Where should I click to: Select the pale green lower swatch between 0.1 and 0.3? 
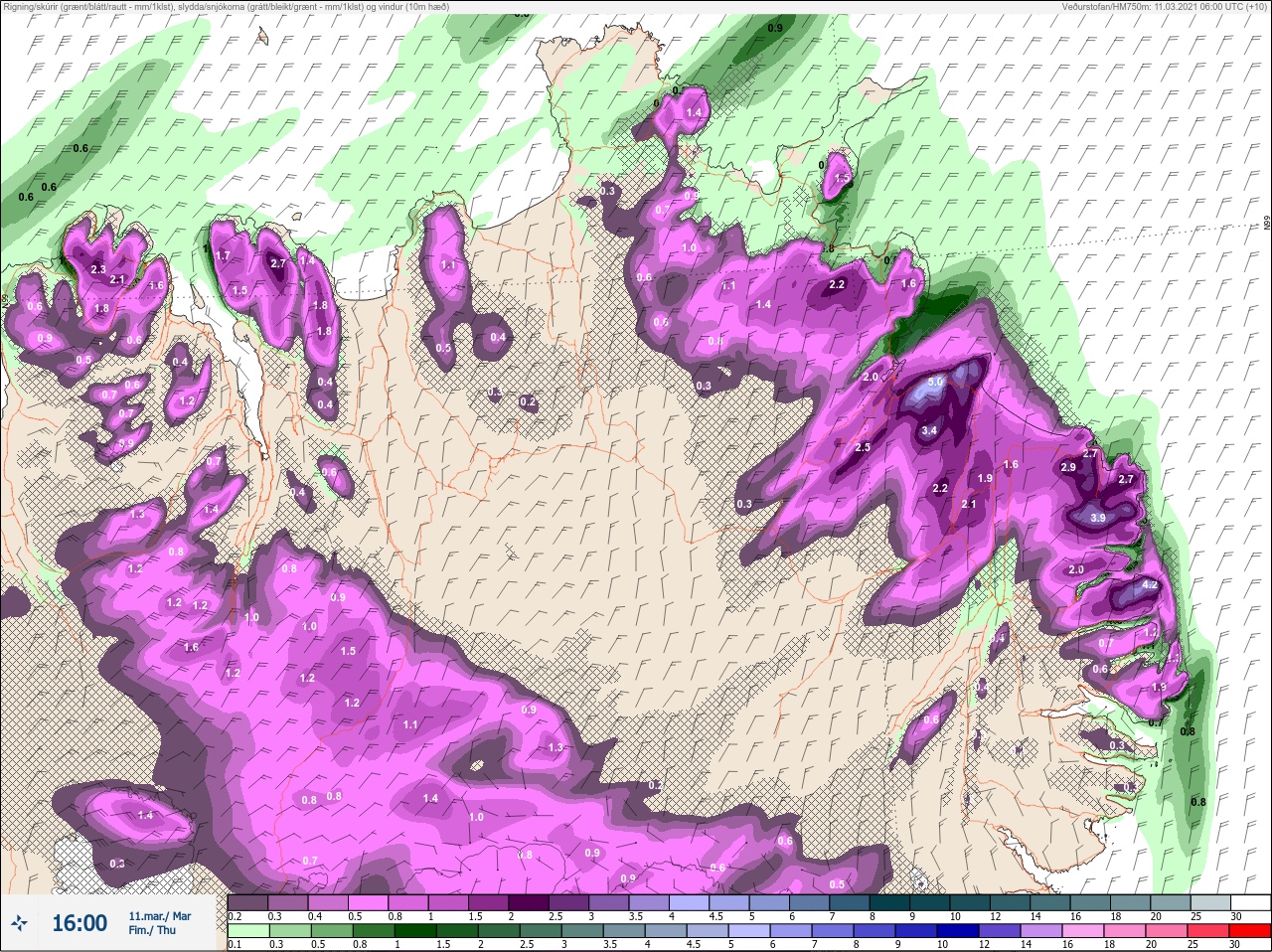[x=247, y=931]
